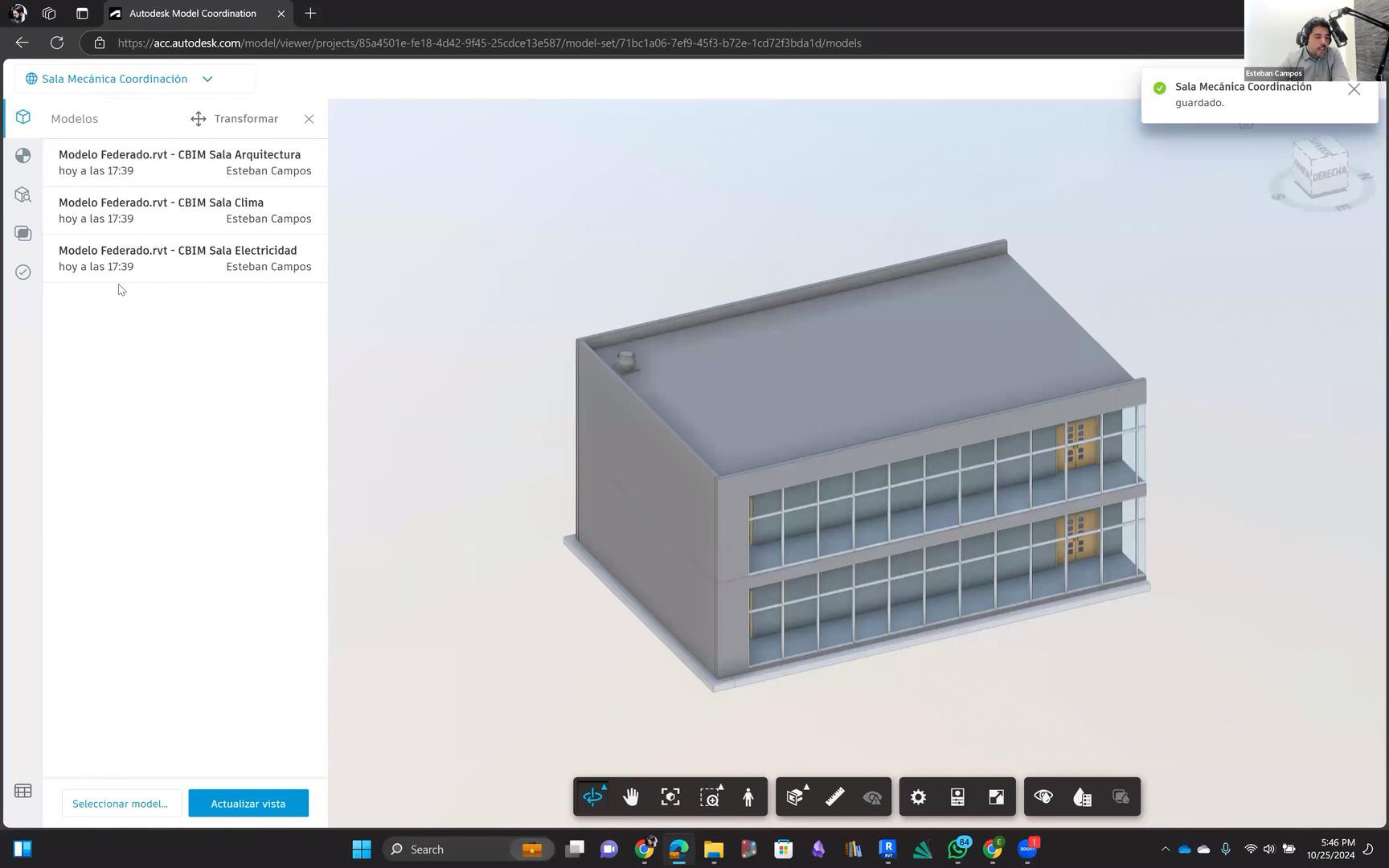Click the Fit to view icon
Screen dimensions: 1389x868
(670, 797)
